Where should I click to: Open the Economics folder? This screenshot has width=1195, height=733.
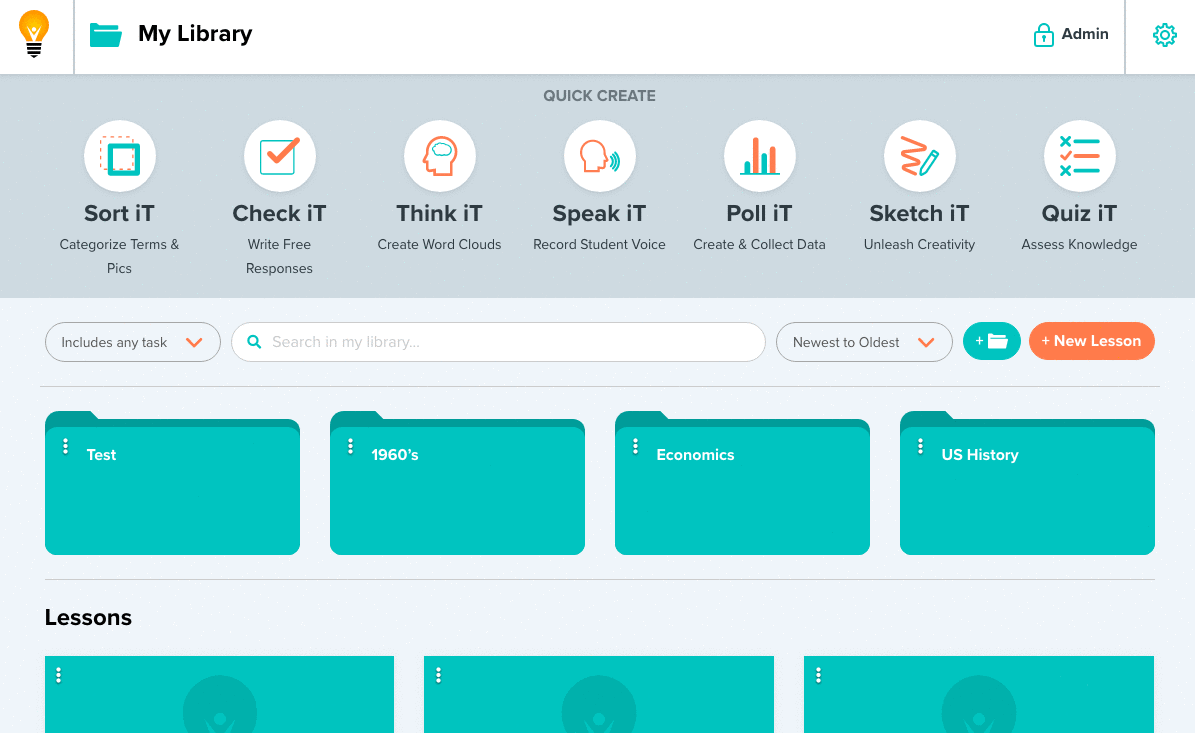tap(742, 483)
